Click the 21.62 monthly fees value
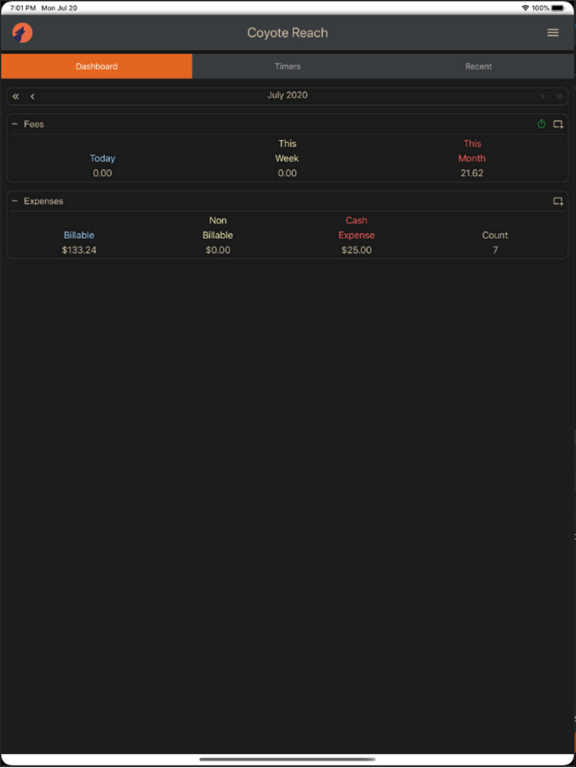The height and width of the screenshot is (768, 576). [472, 173]
